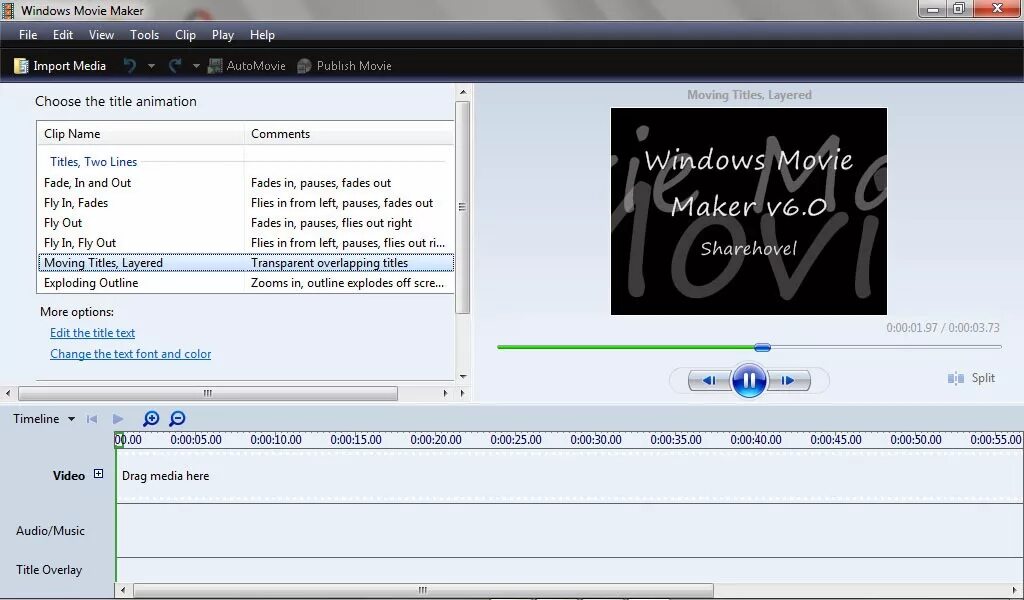Click task pane scroll down arrow

pos(463,377)
